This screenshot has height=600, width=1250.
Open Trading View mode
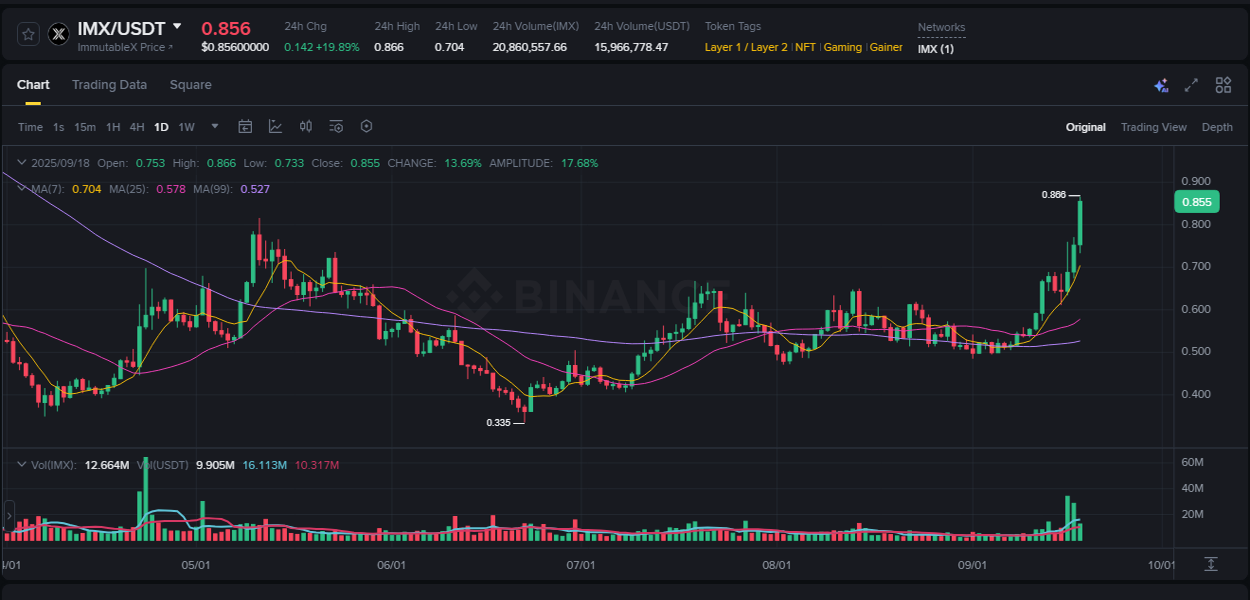click(1154, 127)
